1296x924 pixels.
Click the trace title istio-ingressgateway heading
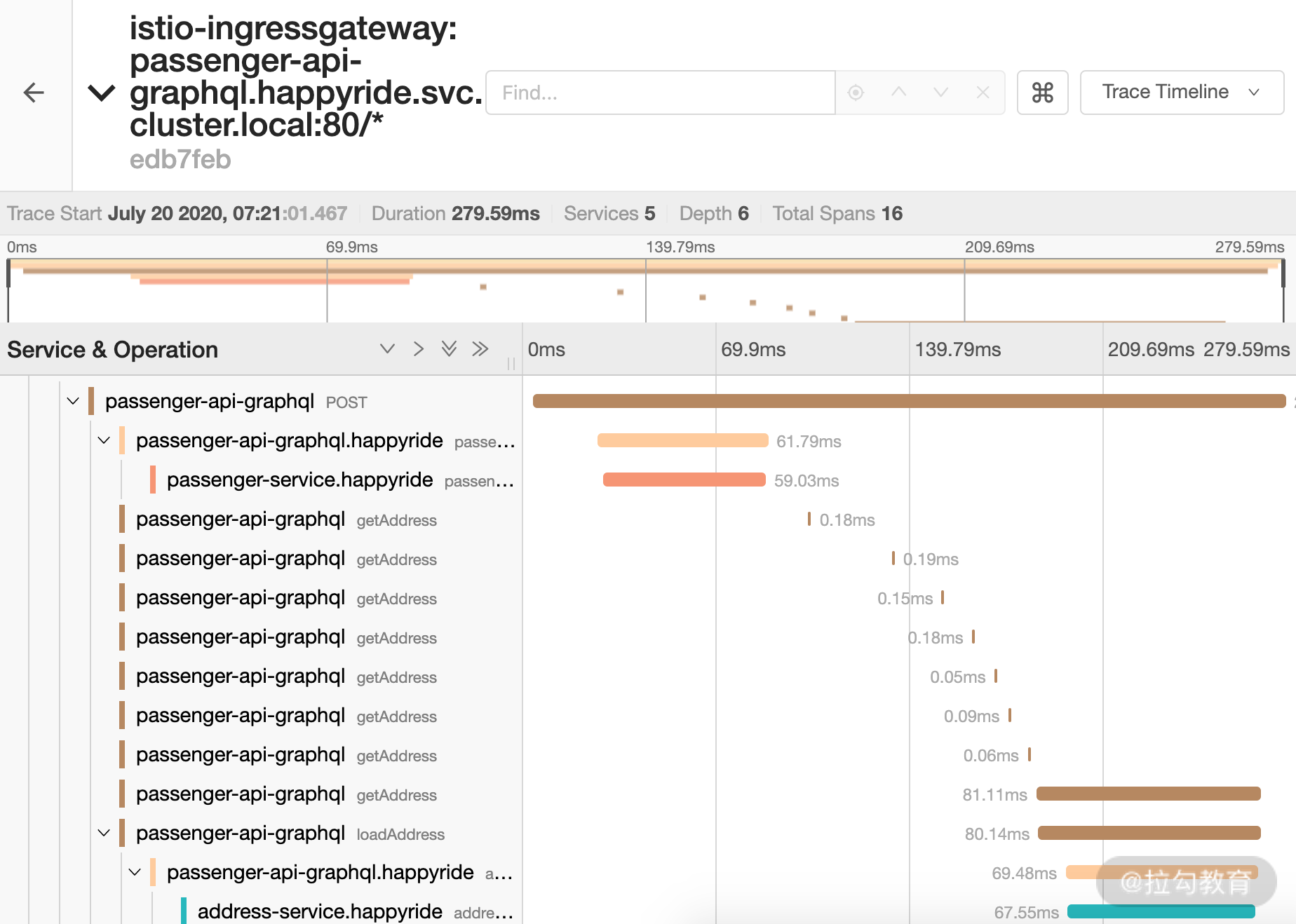coord(306,76)
